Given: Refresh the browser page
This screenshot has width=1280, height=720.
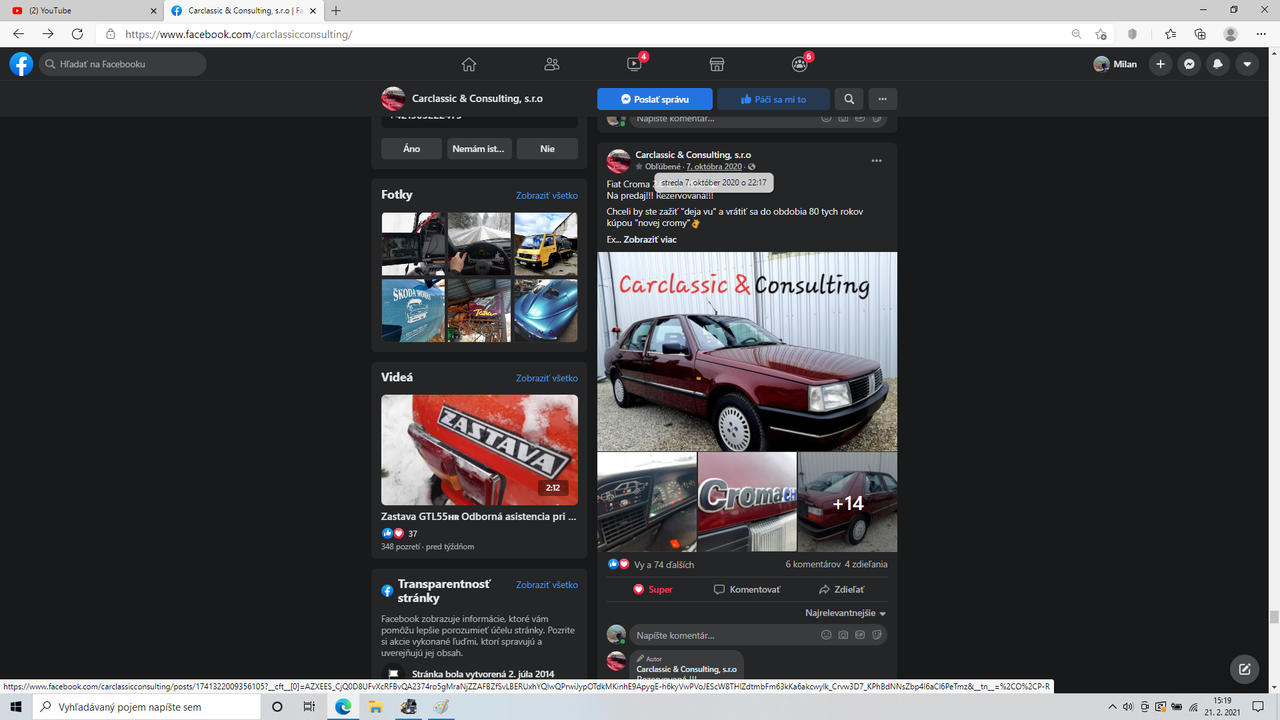Looking at the screenshot, I should point(77,34).
